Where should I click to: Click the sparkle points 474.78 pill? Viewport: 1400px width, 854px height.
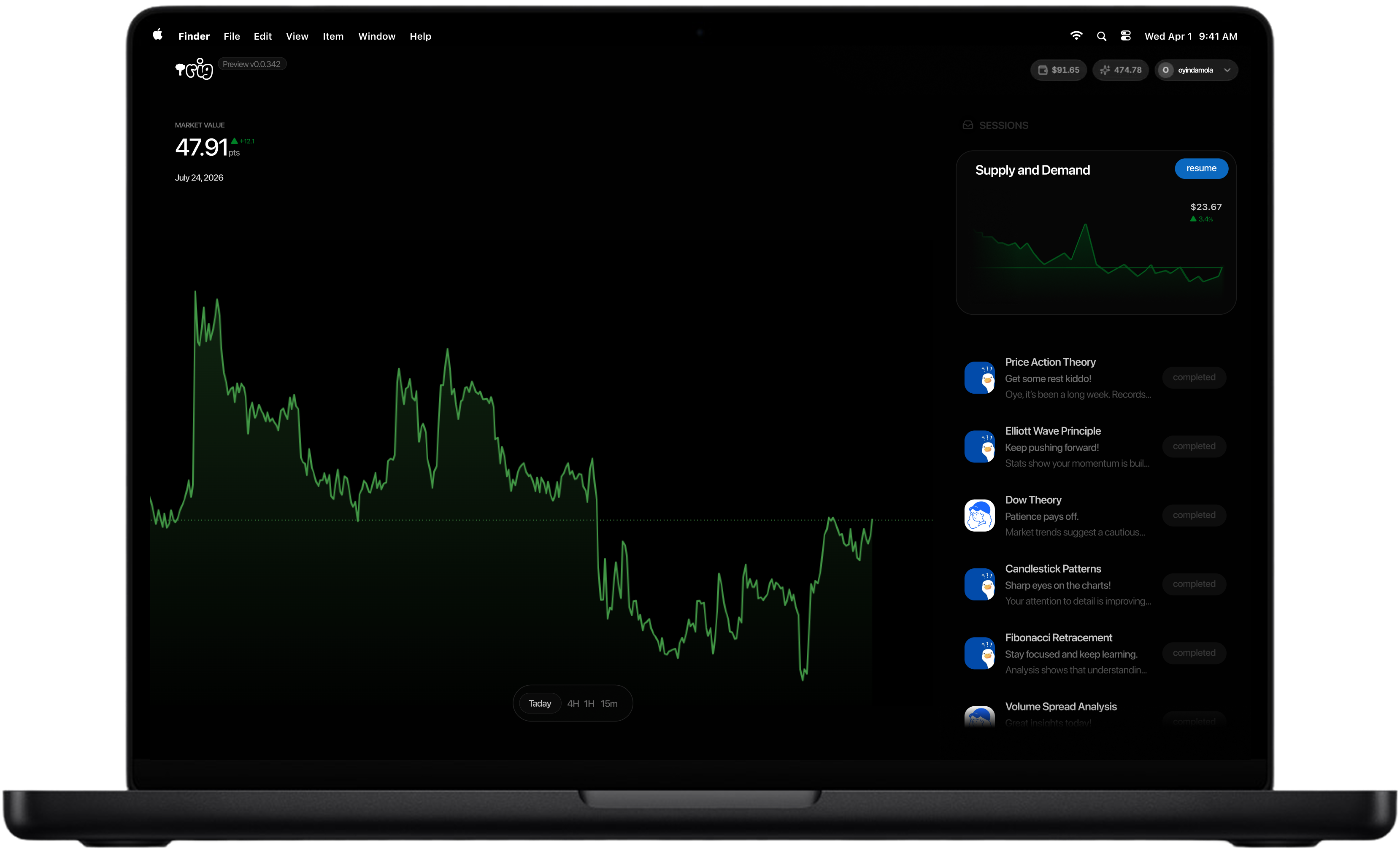[x=1120, y=70]
